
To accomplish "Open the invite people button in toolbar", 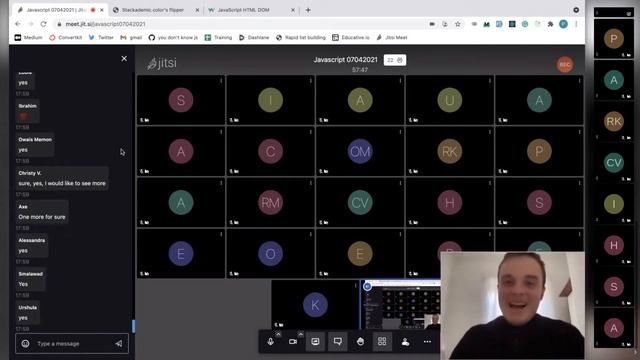I will [x=405, y=342].
